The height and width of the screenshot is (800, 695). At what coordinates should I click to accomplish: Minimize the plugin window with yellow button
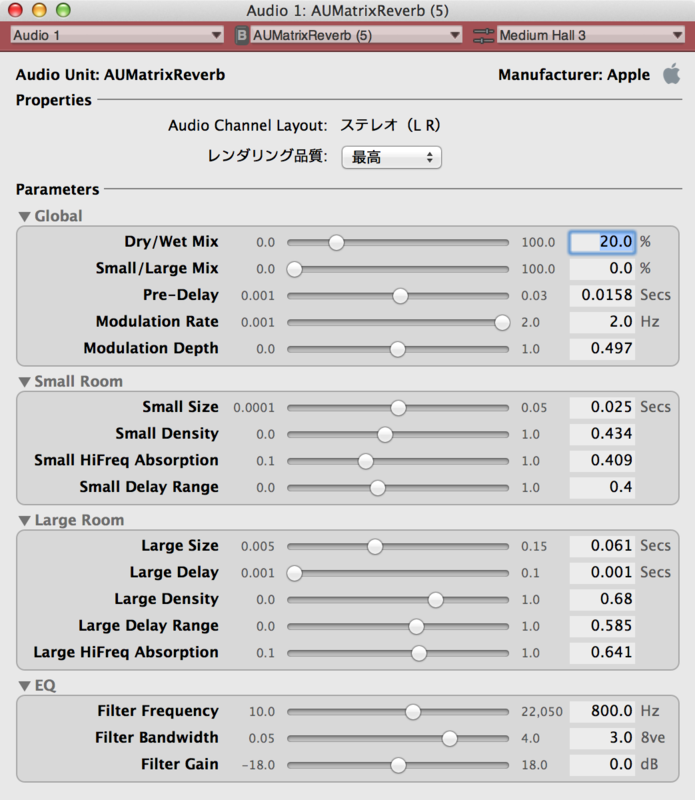39,10
